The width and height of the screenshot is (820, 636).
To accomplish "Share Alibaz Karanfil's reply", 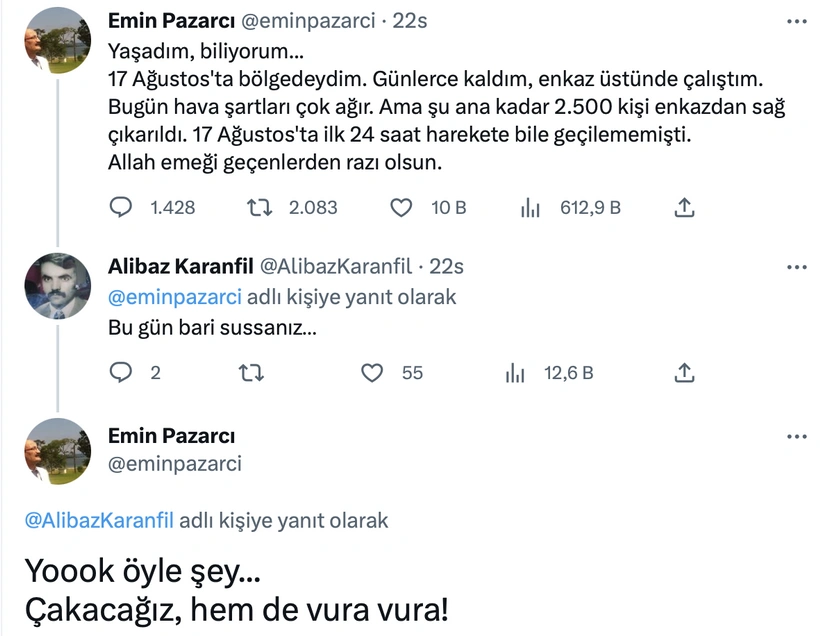I will (685, 373).
